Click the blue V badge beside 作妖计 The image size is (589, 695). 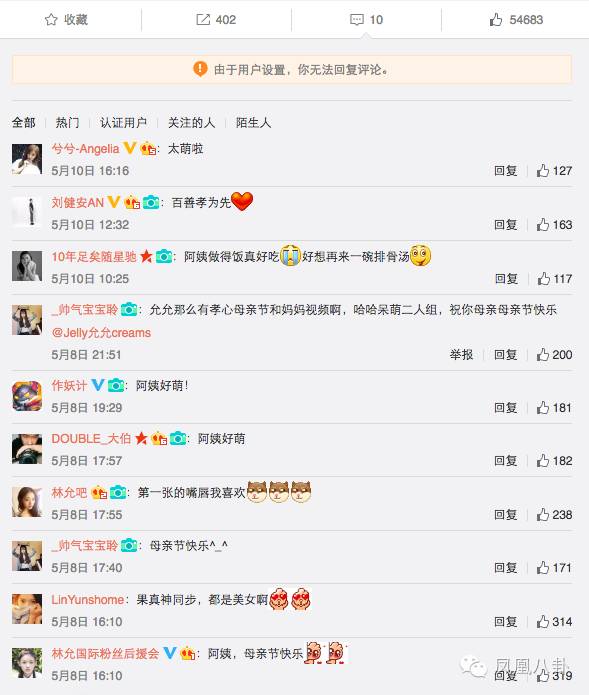[x=98, y=385]
